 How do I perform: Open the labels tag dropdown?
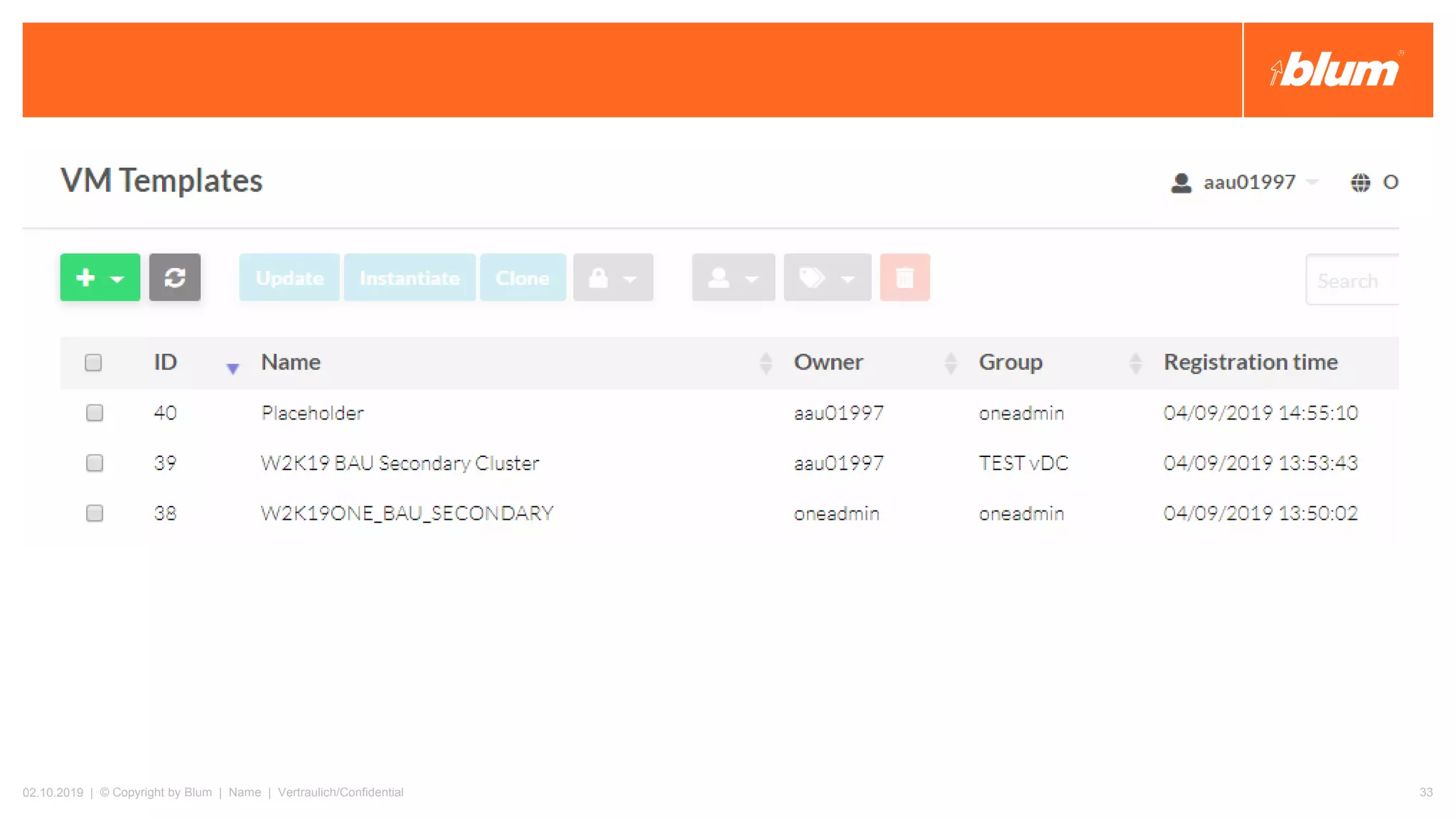(827, 277)
